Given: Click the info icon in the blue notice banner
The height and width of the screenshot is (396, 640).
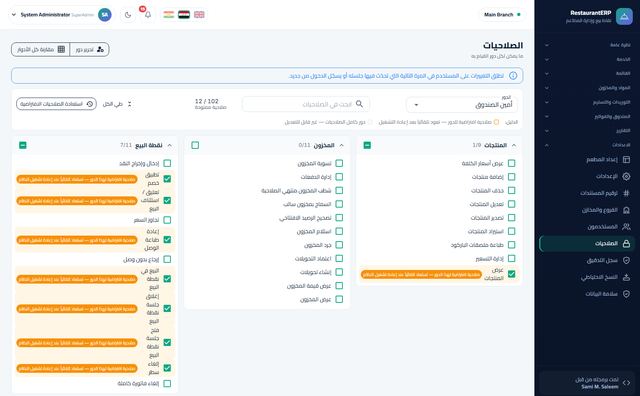Looking at the screenshot, I should (513, 76).
